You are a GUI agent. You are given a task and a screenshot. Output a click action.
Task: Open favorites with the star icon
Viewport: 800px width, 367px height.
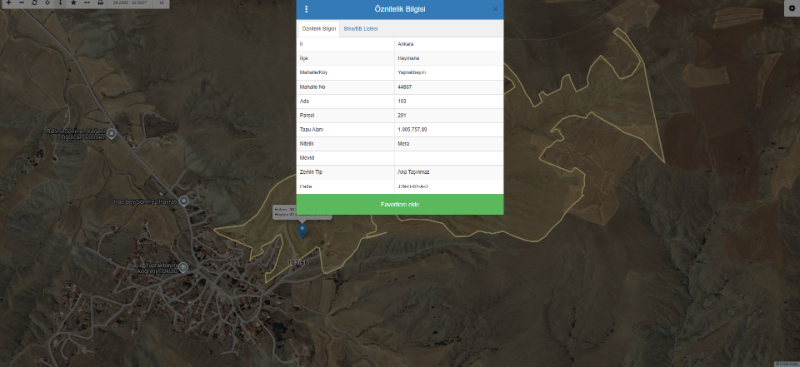(x=73, y=3)
